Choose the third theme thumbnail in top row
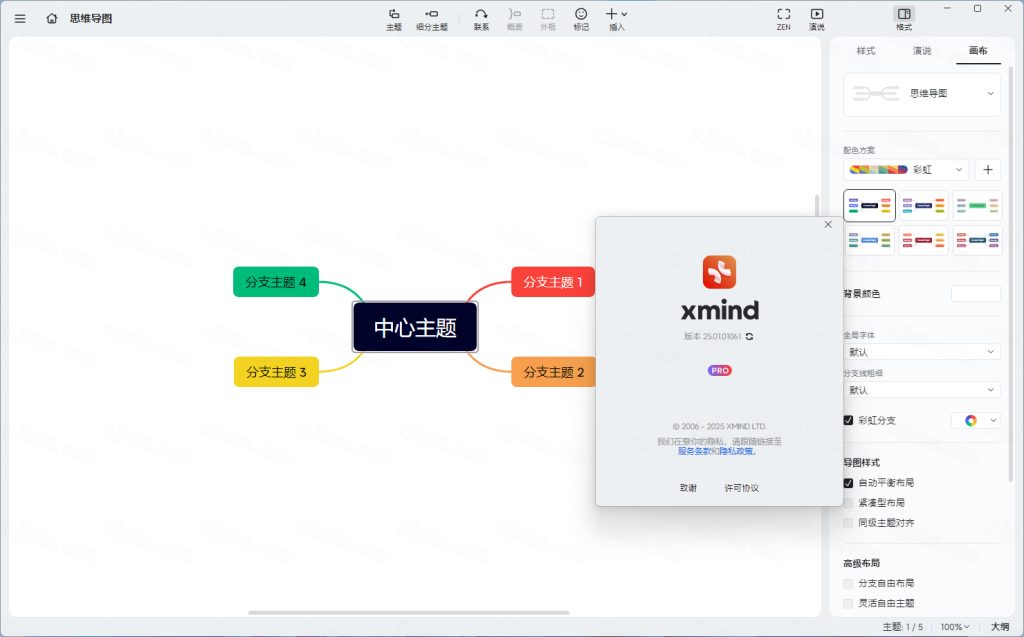 coord(978,206)
